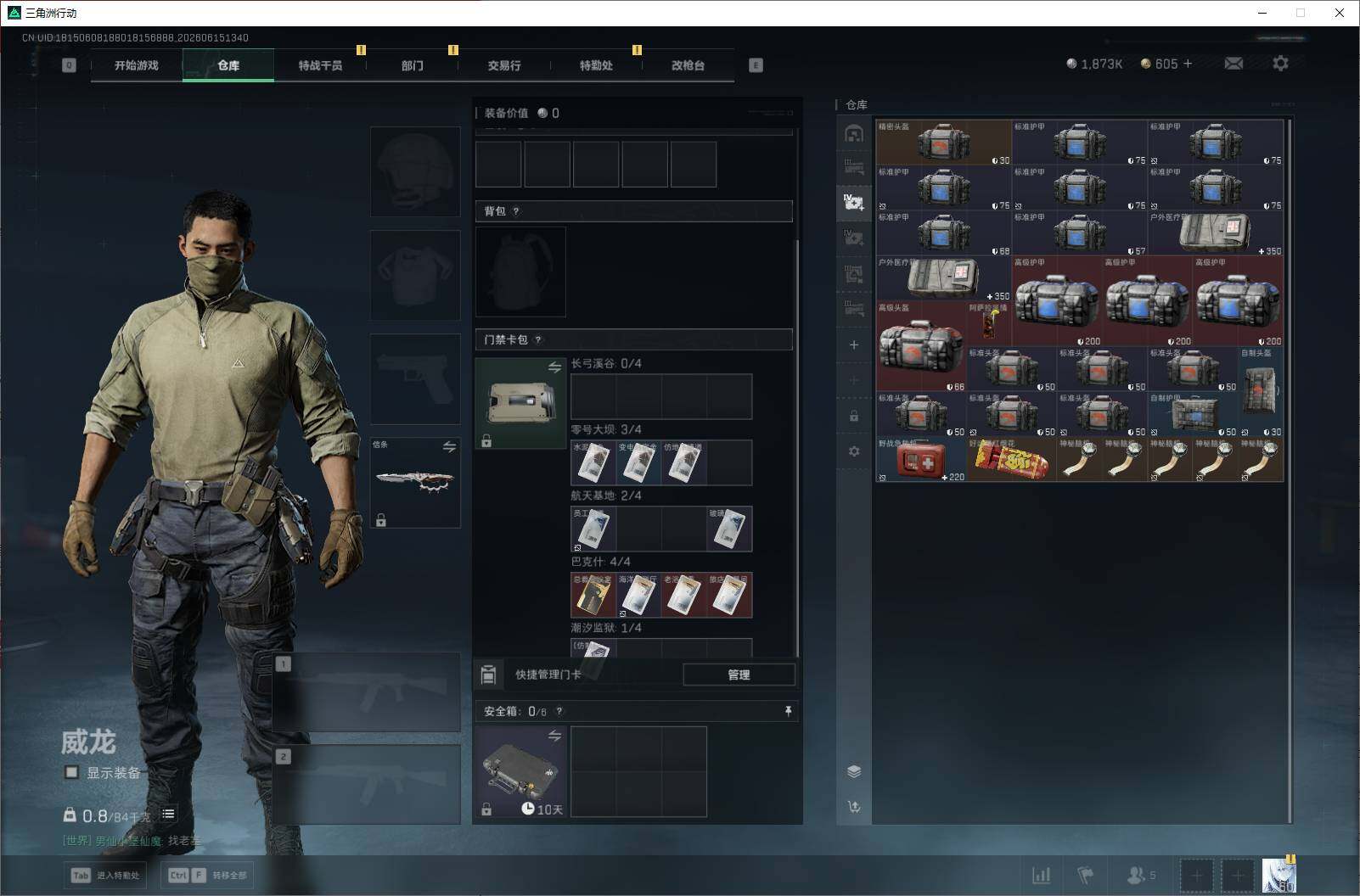Screen dimensions: 1360x896
Task: Click the empty primary weapon slot 2
Action: (367, 785)
